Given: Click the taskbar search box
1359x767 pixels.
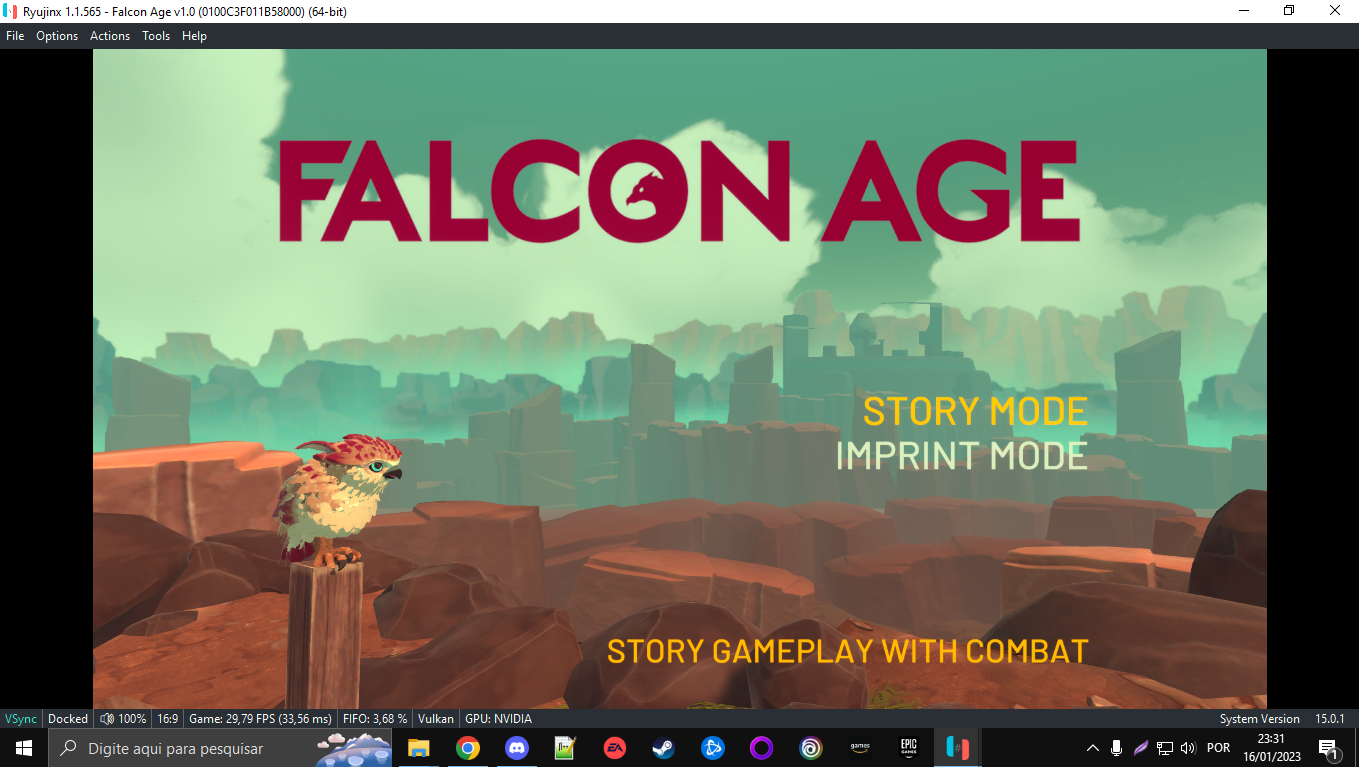Looking at the screenshot, I should coord(220,748).
